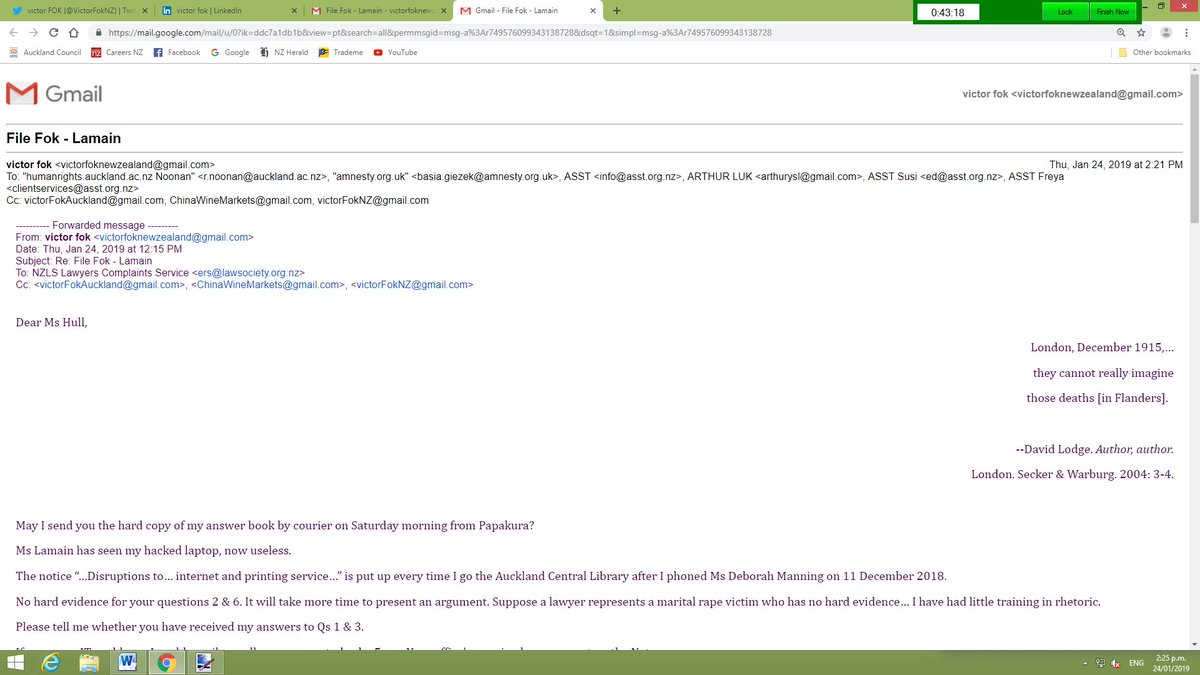
Task: Click the ChinaWineMarkets@gmail.com link in forwarded Cc
Action: point(267,284)
